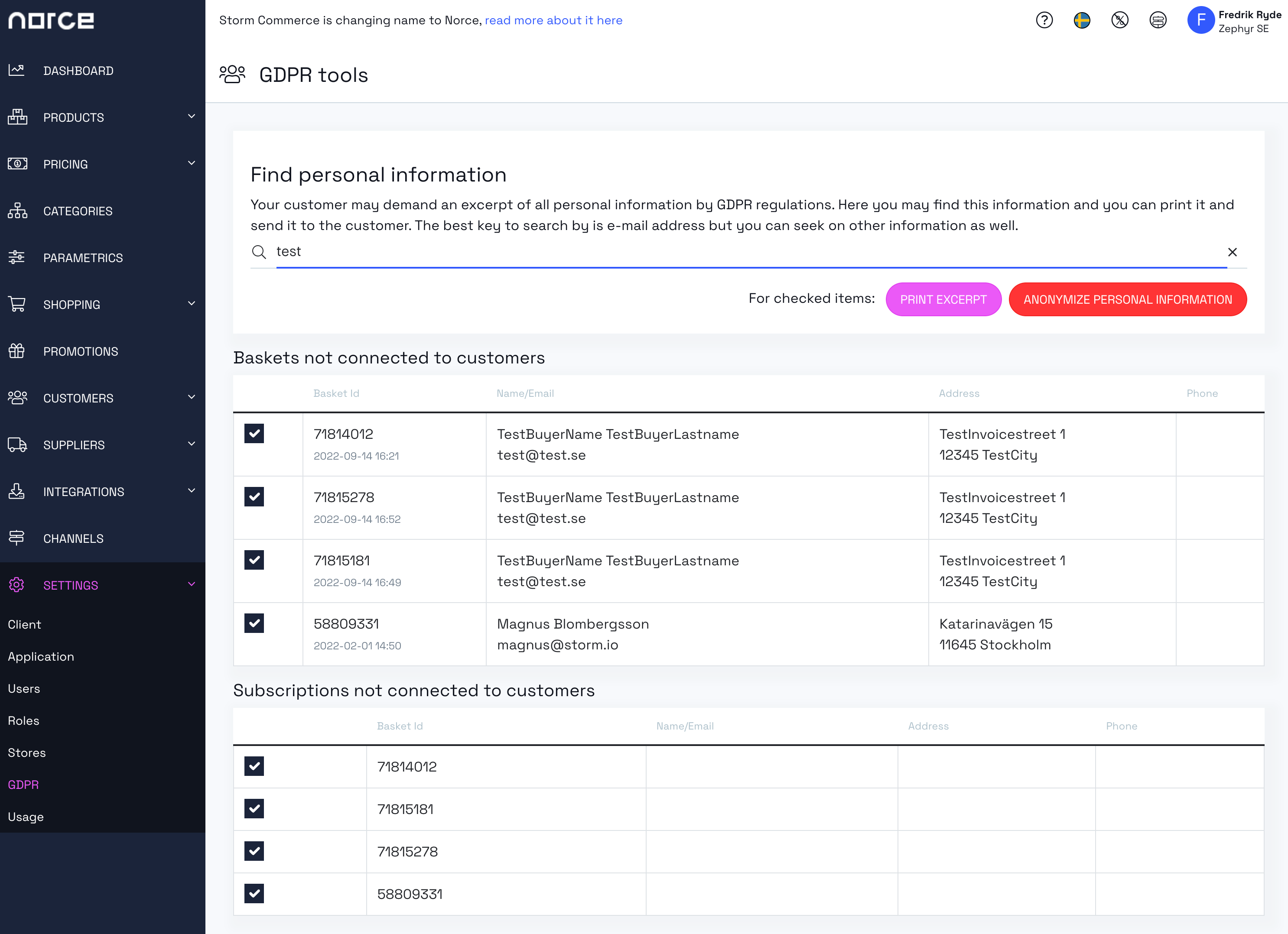Collapse the Settings menu chevron
This screenshot has height=934, width=1288.
point(192,584)
